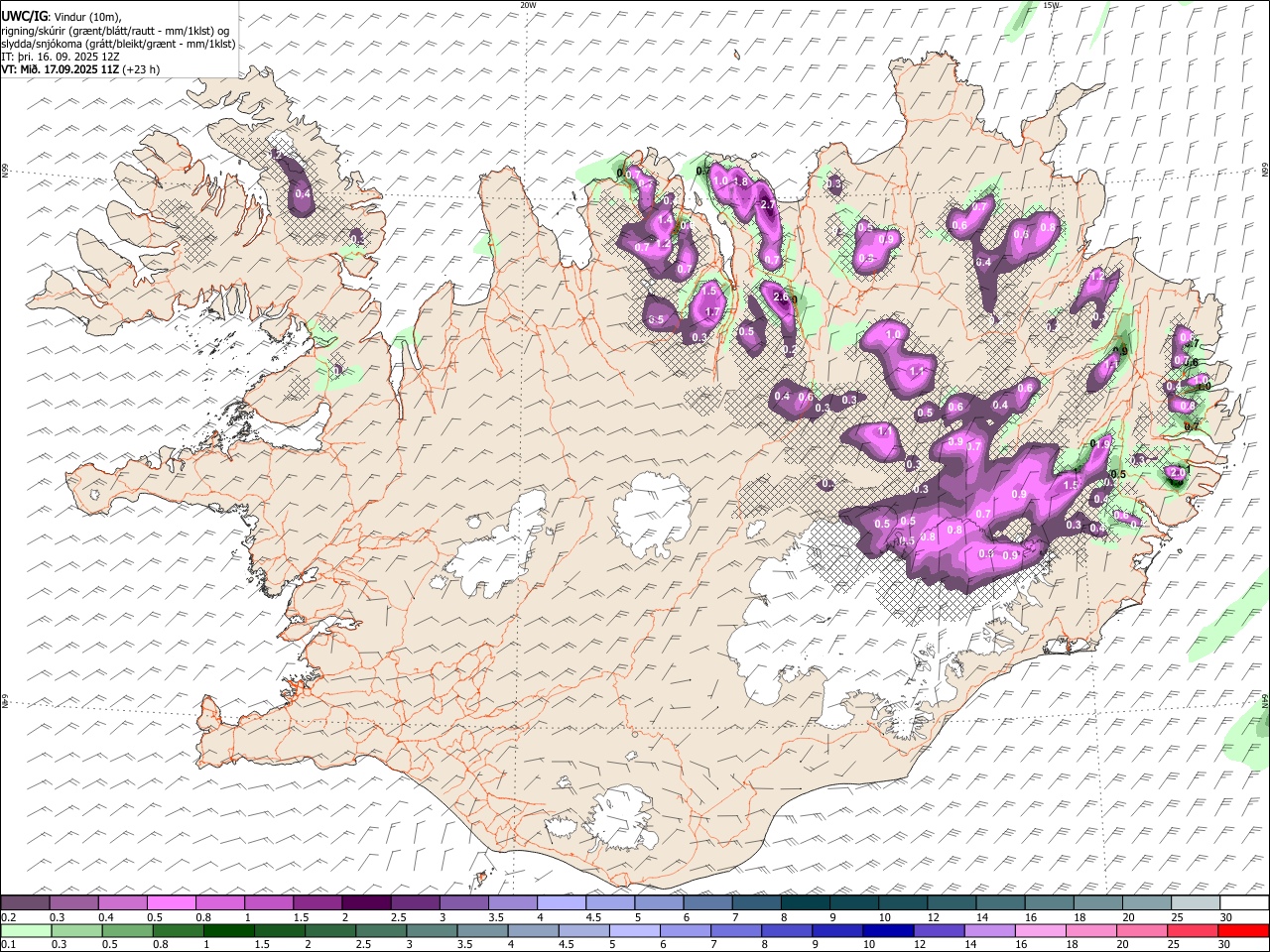Pick the light pink rain swatch between 16 and 18
This screenshot has height=952, width=1270.
1042,930
